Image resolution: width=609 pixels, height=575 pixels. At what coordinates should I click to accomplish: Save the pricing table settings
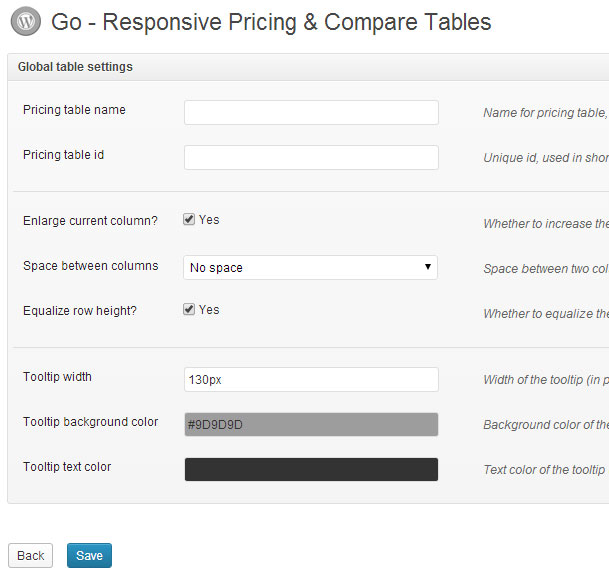point(89,555)
